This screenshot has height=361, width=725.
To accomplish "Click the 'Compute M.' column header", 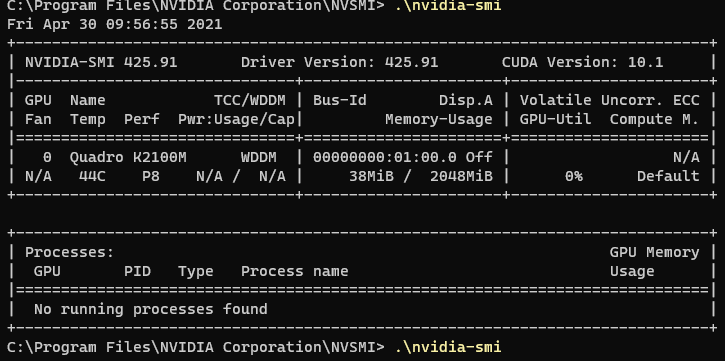I will (654, 119).
